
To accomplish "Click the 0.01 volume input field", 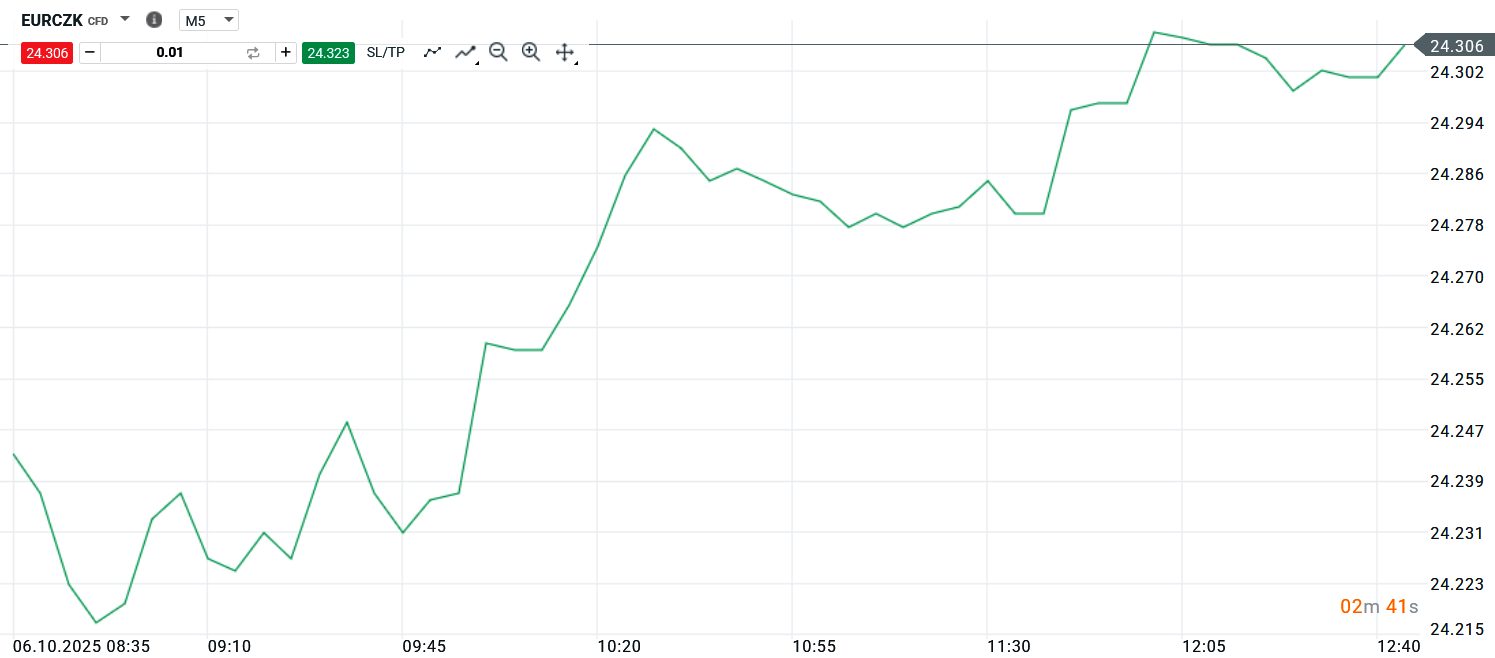I will click(x=169, y=53).
